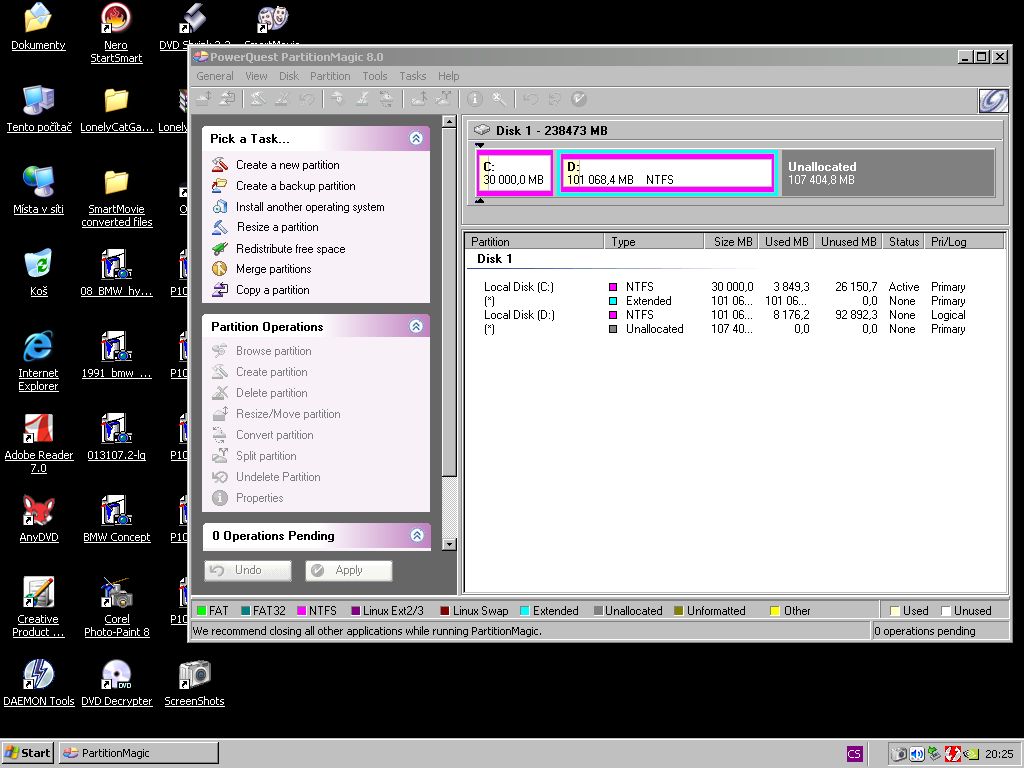Viewport: 1024px width, 768px height.
Task: Click the Undelete Partition operation icon
Action: (220, 477)
